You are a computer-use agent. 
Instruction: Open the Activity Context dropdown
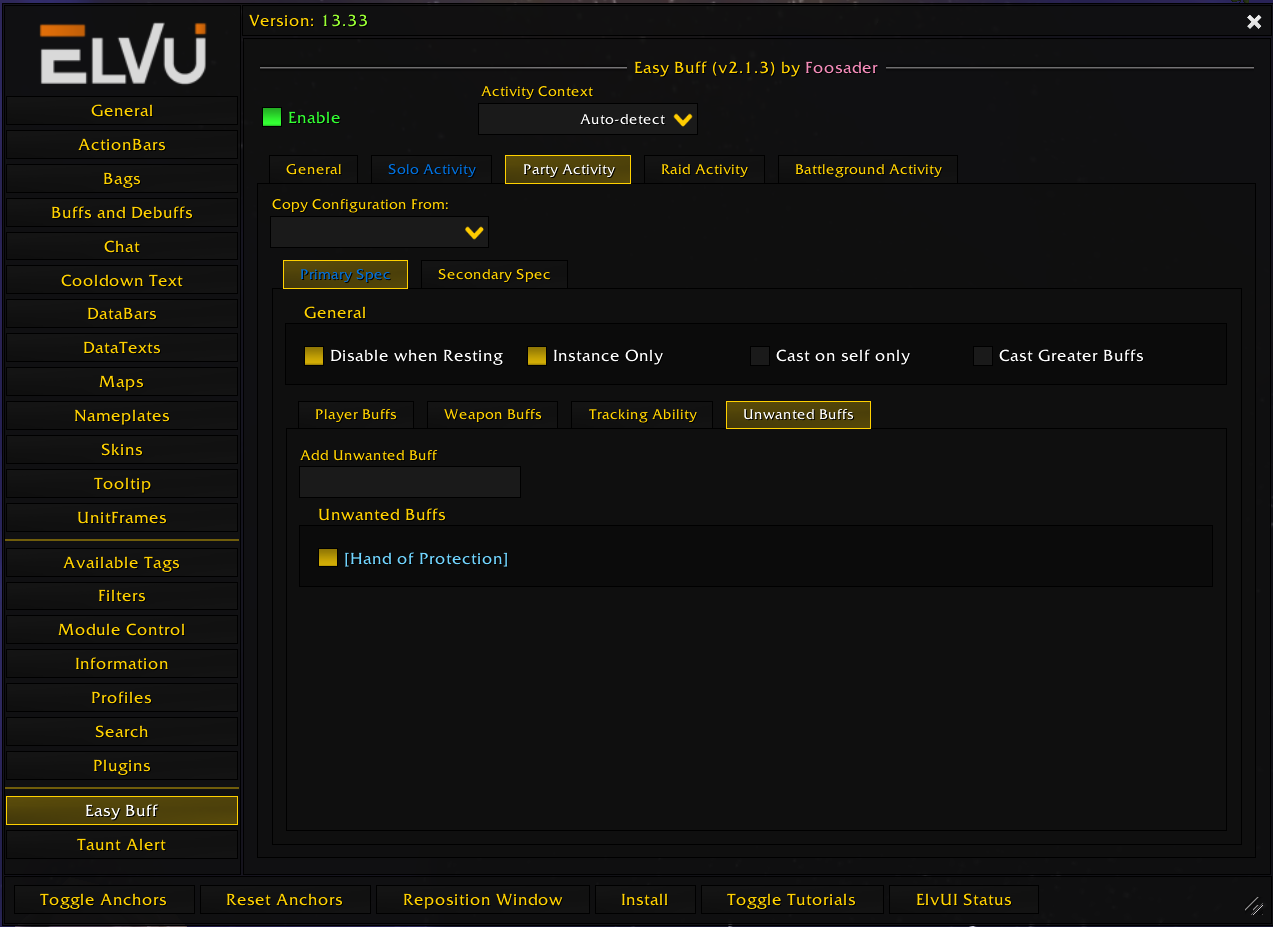point(588,119)
